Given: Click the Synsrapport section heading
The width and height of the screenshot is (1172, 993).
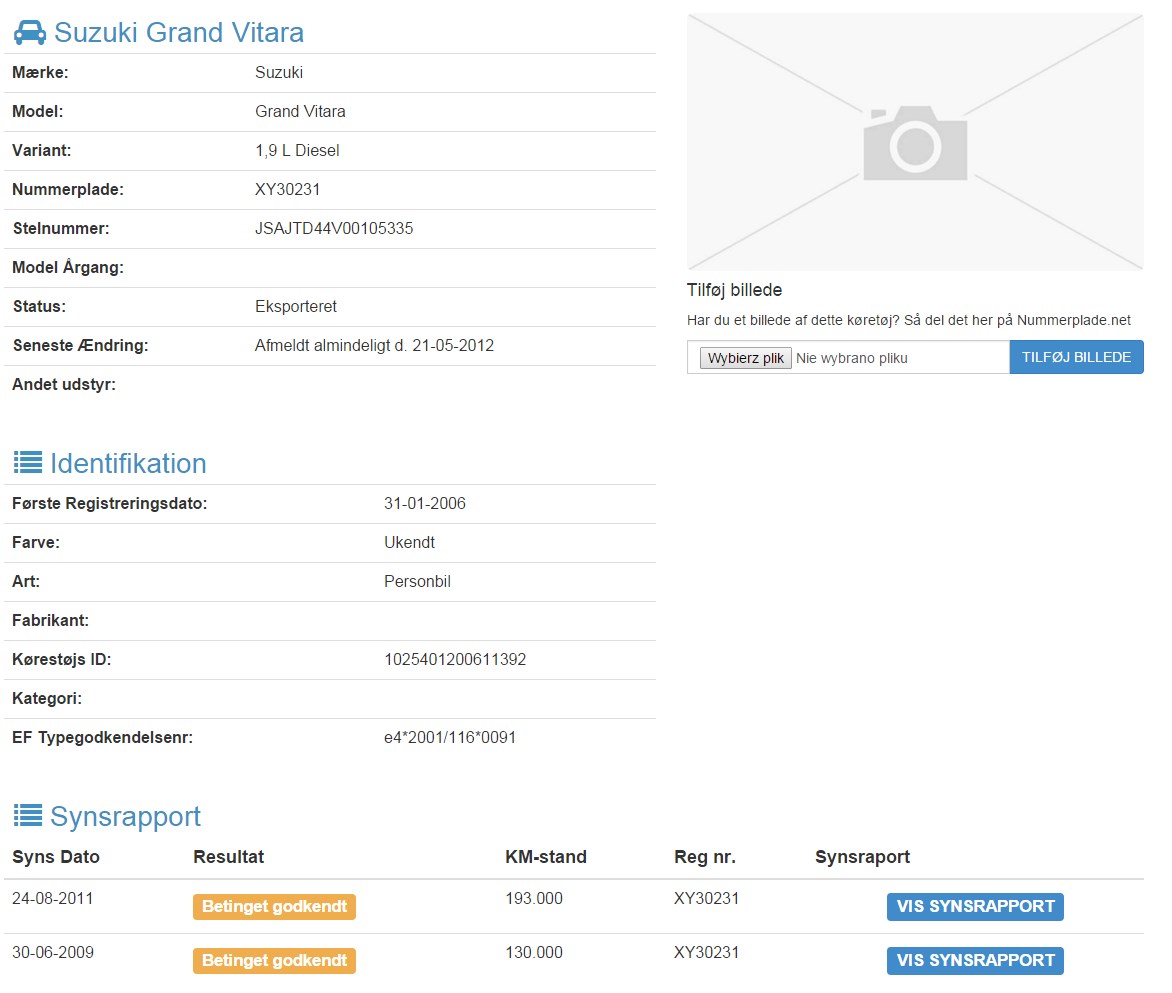Looking at the screenshot, I should click(x=125, y=817).
